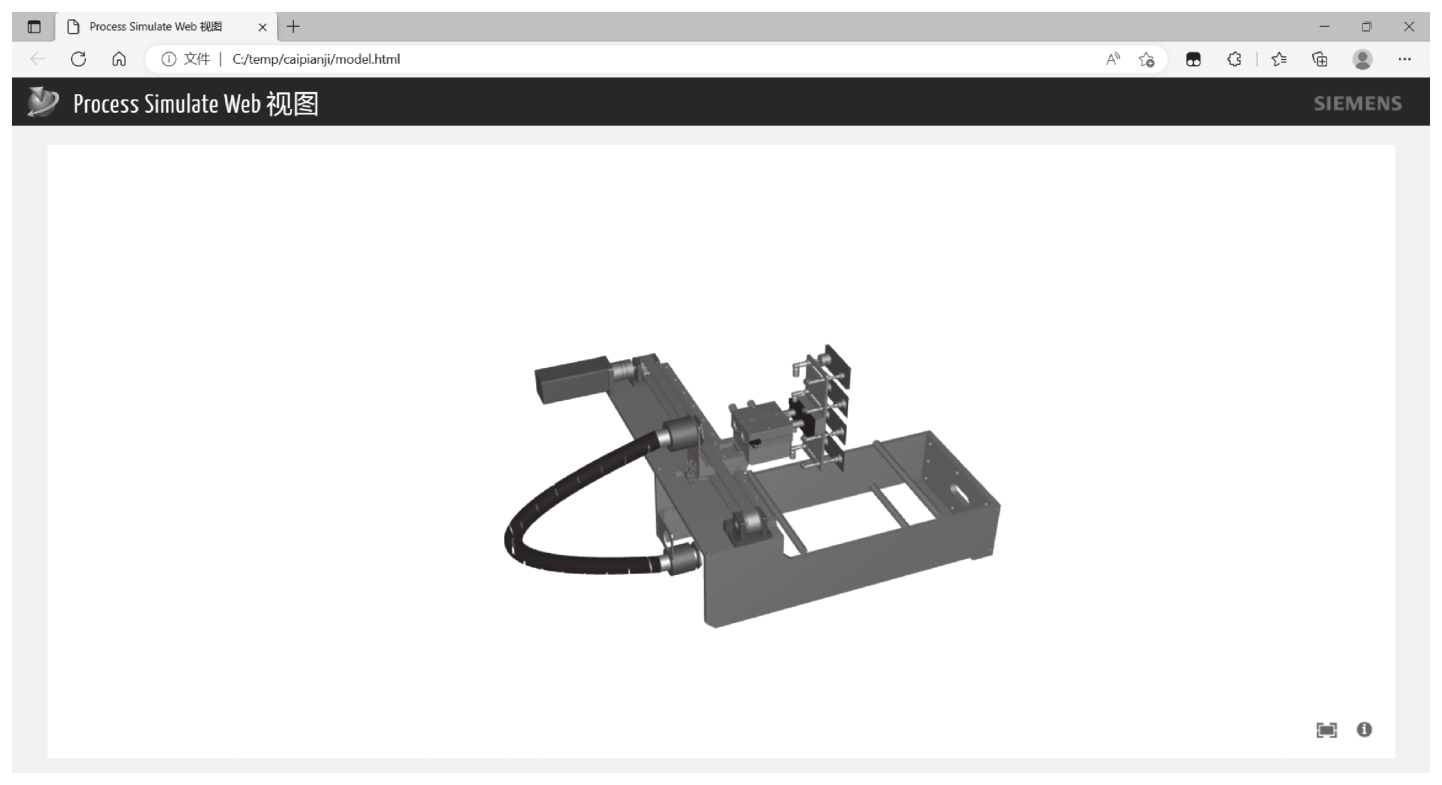Minimize the browser window

pyautogui.click(x=1325, y=27)
